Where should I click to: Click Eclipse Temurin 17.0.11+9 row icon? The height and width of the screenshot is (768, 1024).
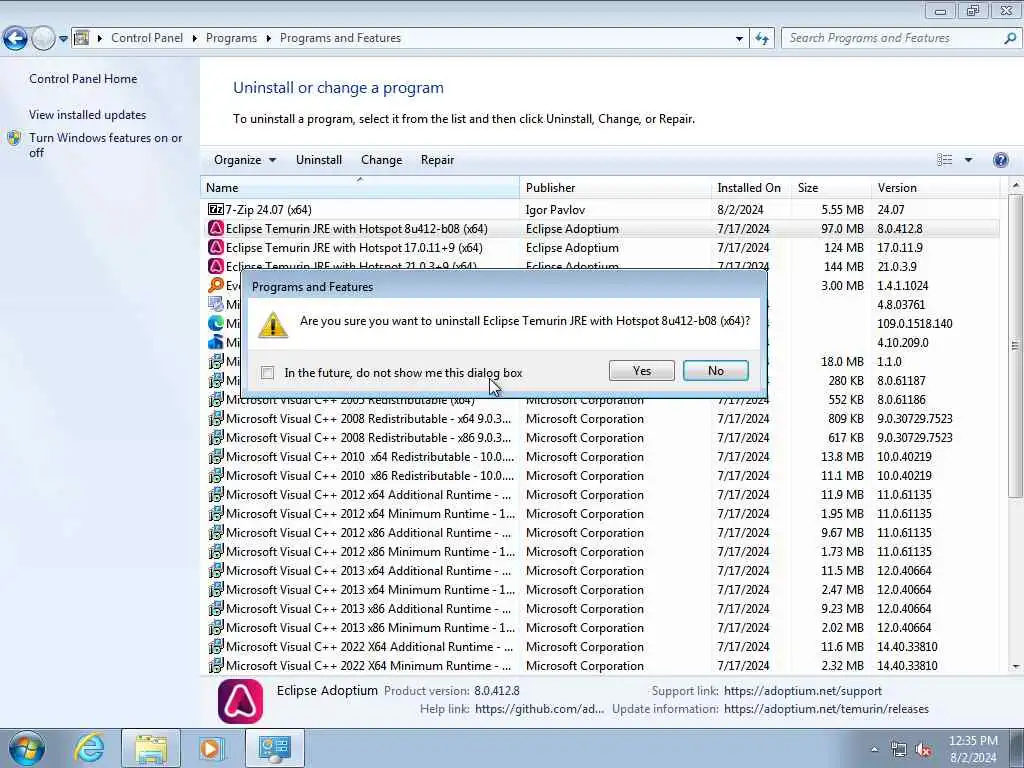pyautogui.click(x=216, y=248)
